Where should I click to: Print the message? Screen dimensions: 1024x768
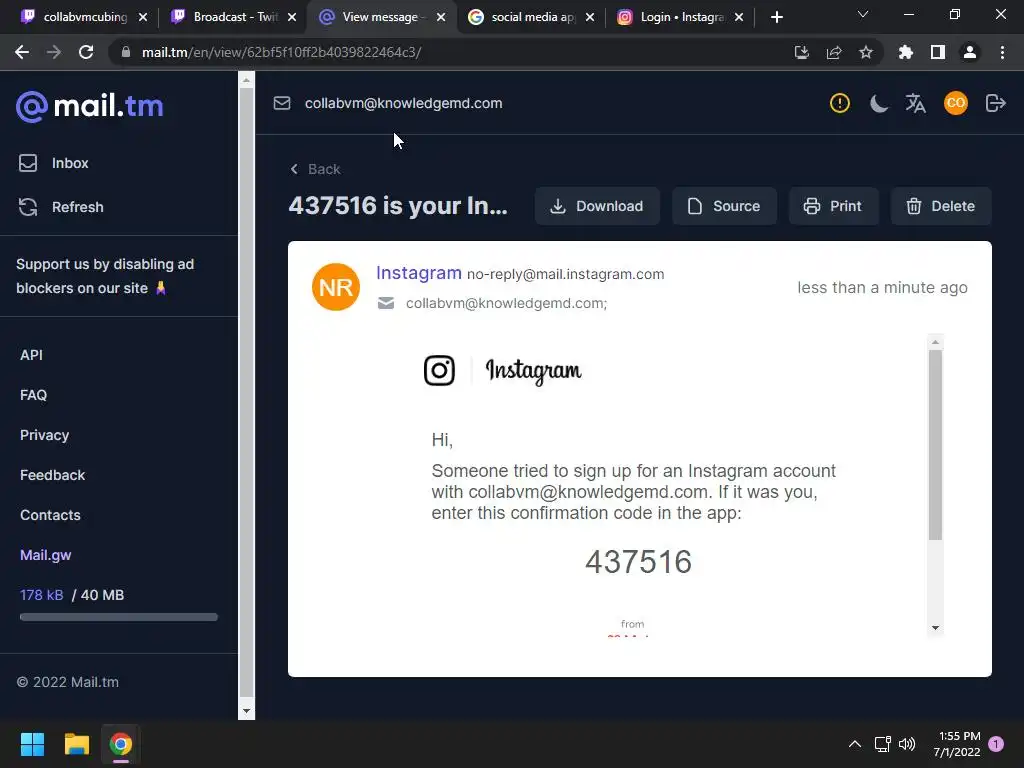[x=833, y=206]
